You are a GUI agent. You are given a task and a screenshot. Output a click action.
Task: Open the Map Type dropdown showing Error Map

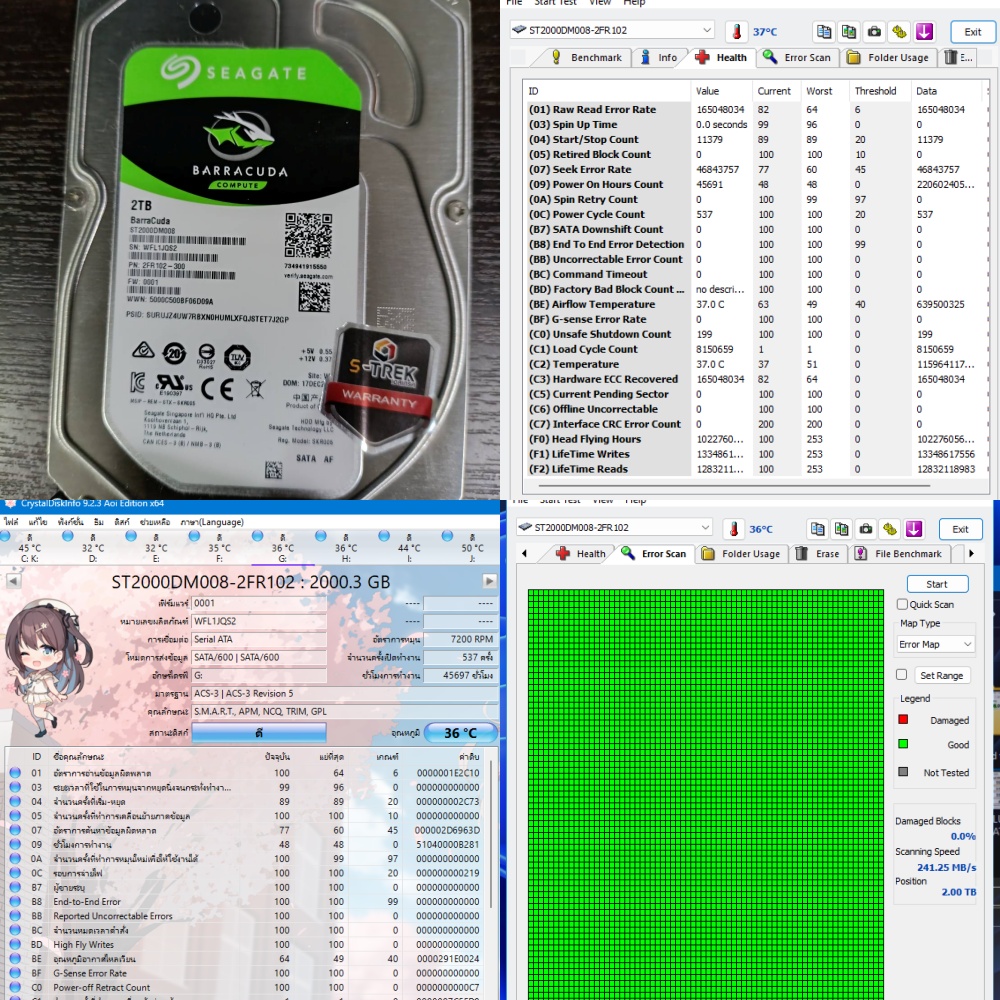coord(936,644)
